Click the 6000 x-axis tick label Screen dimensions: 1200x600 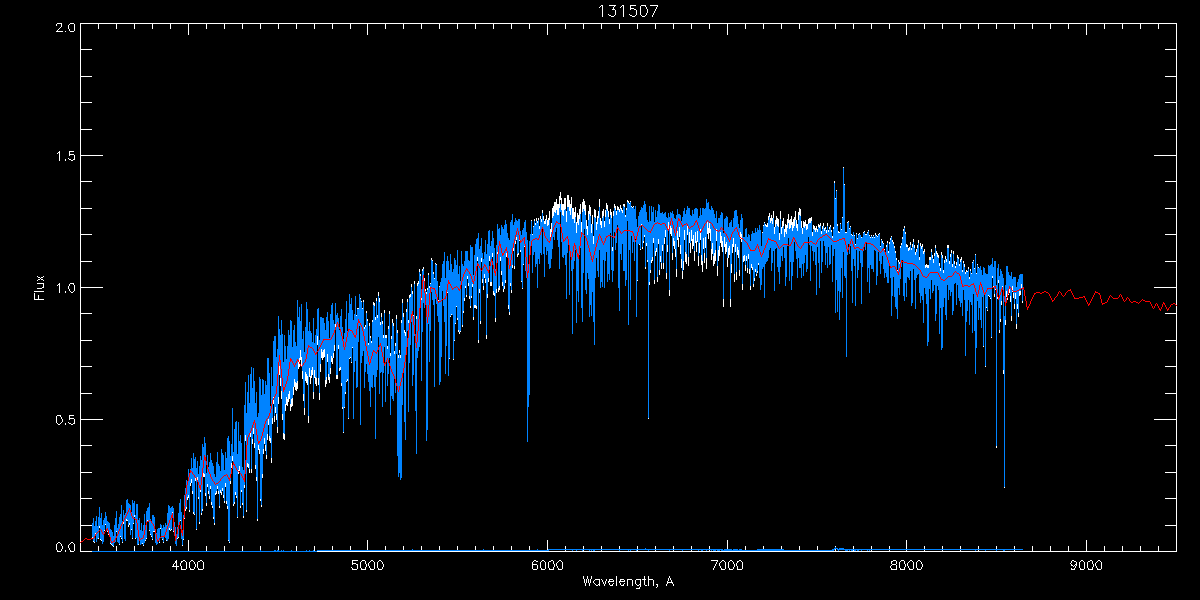pos(547,563)
